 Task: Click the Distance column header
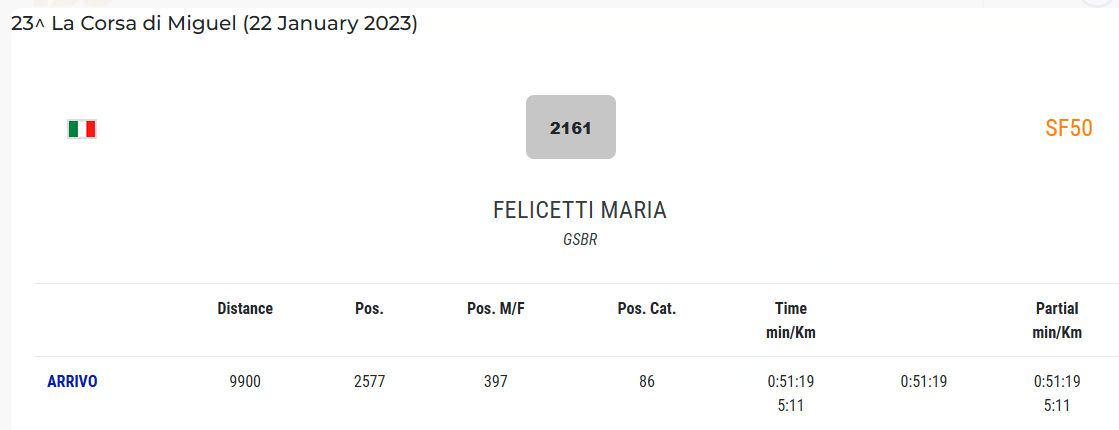[245, 308]
